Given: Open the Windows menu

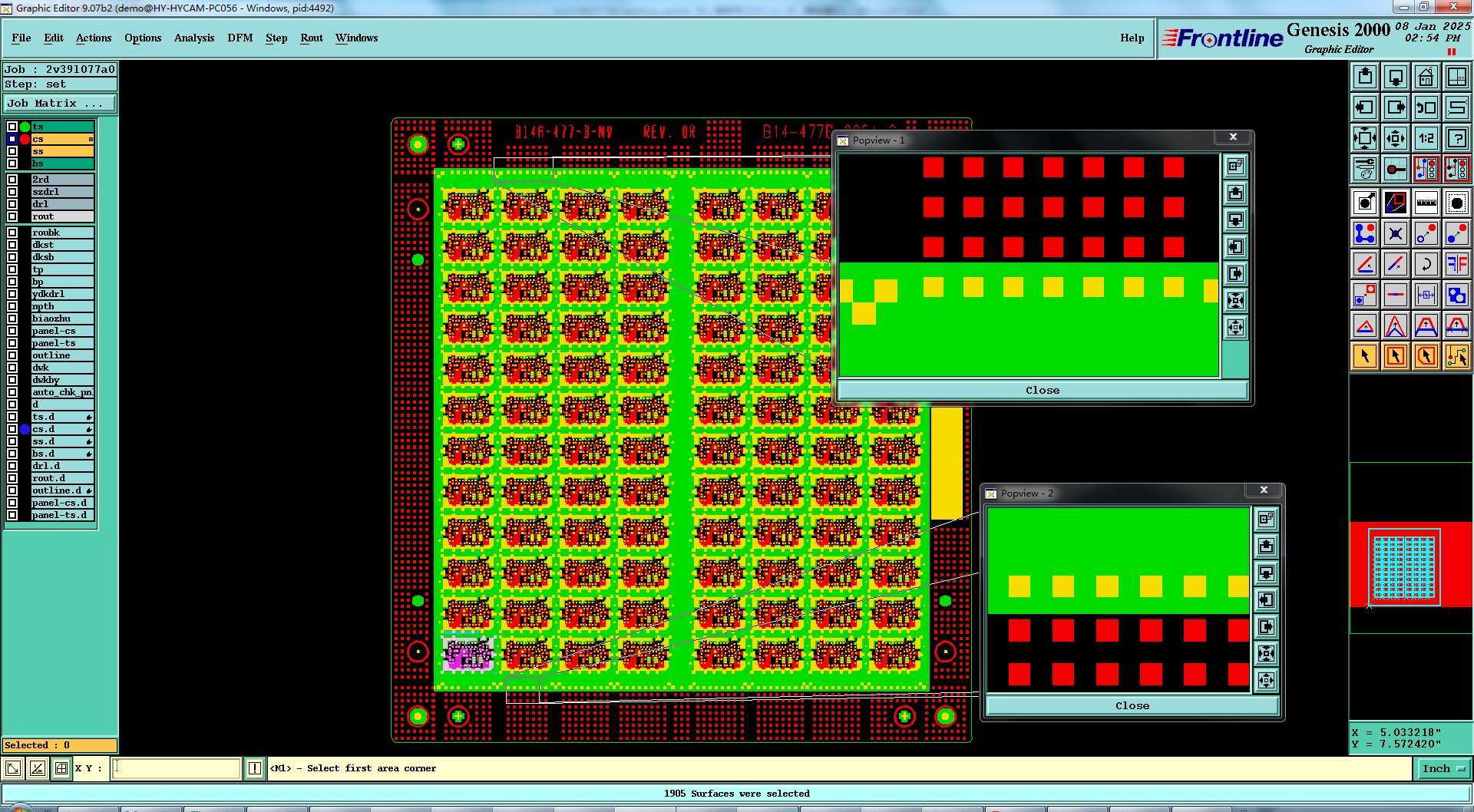Looking at the screenshot, I should point(356,38).
